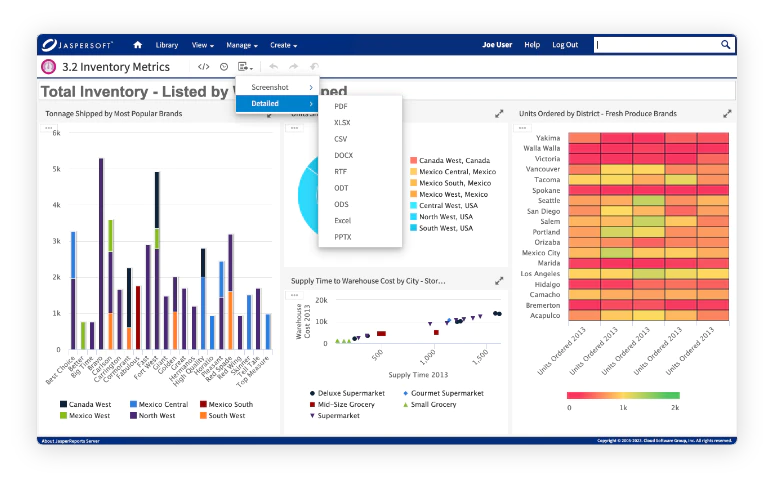The width and height of the screenshot is (774, 485).
Task: Expand the Manage dropdown menu
Action: (242, 45)
